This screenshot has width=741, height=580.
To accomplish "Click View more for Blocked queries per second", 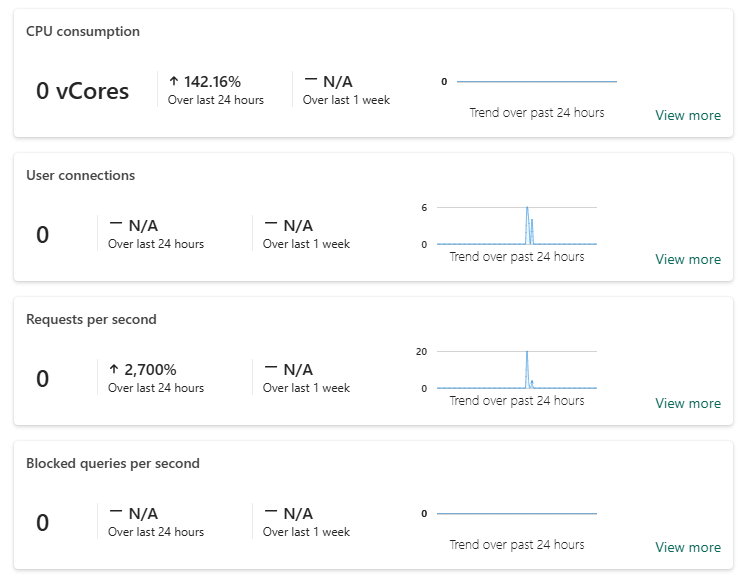I will [x=687, y=547].
